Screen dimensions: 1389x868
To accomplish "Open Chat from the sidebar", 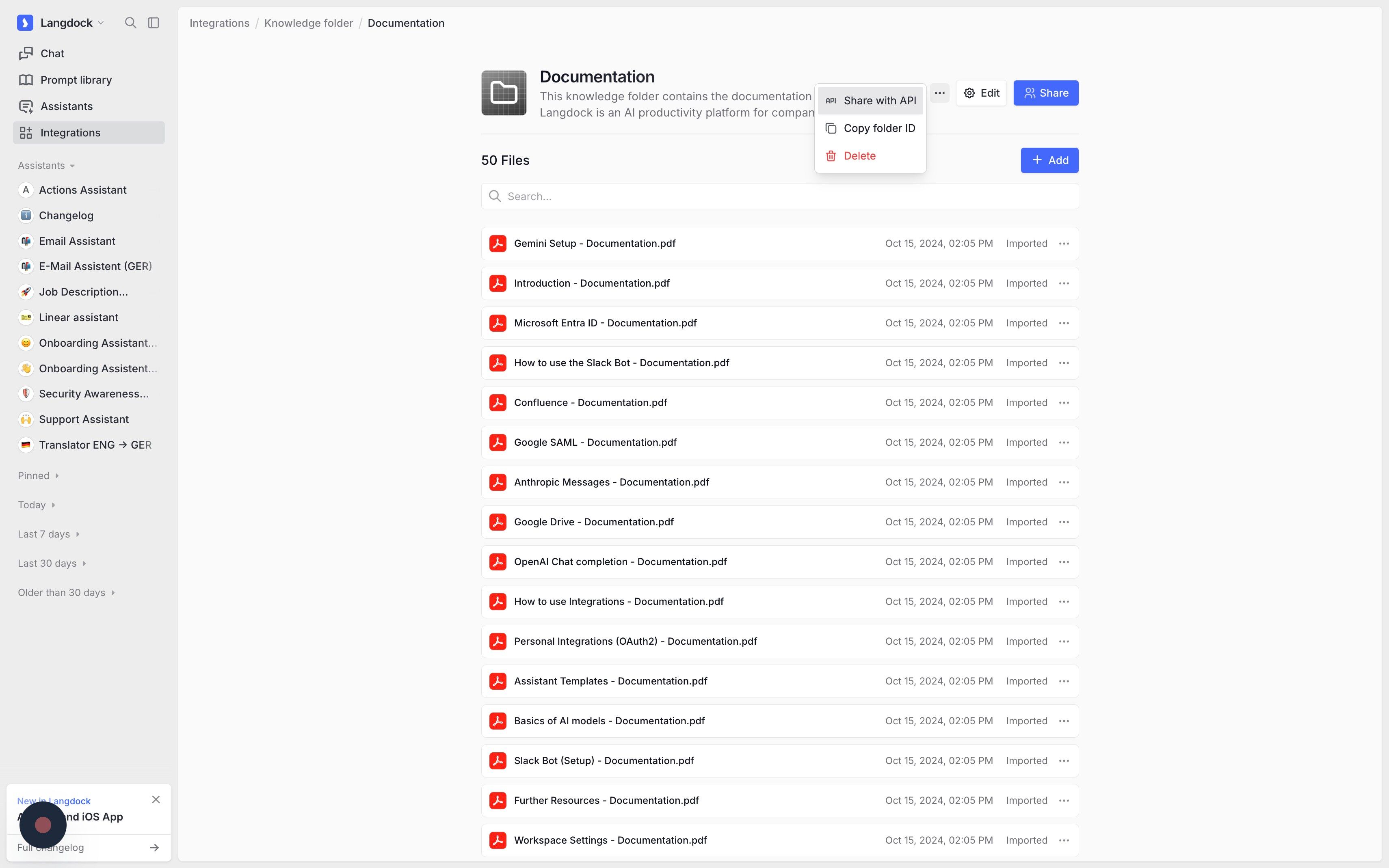I will pyautogui.click(x=52, y=54).
